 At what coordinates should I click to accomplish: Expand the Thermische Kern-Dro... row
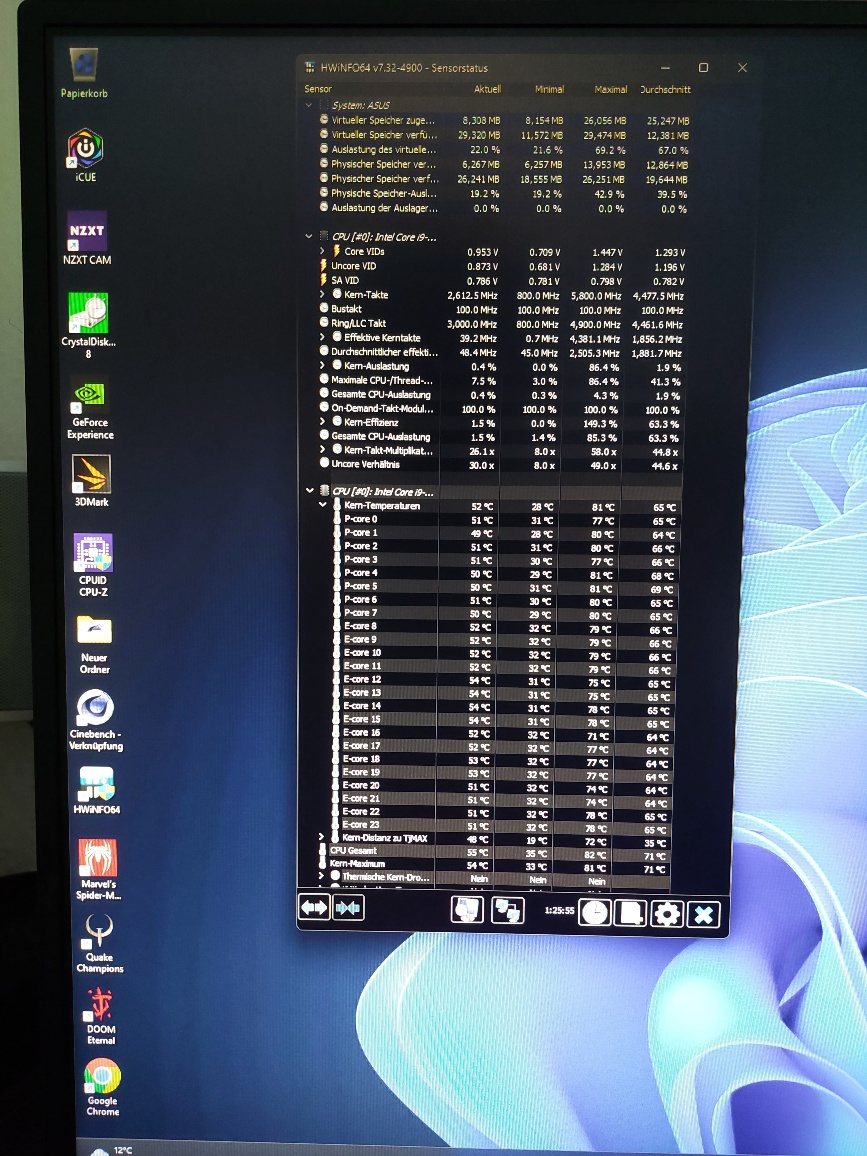tap(321, 876)
